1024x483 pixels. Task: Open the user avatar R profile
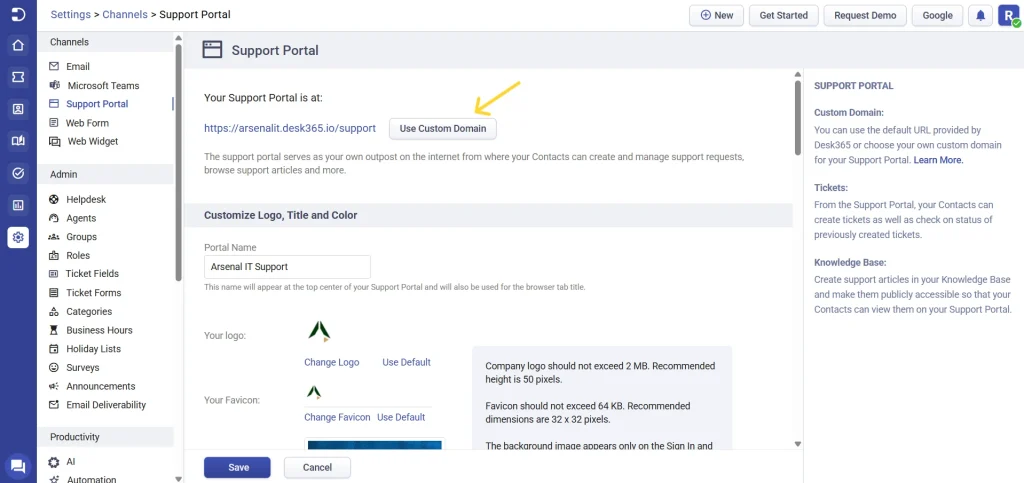point(1008,16)
